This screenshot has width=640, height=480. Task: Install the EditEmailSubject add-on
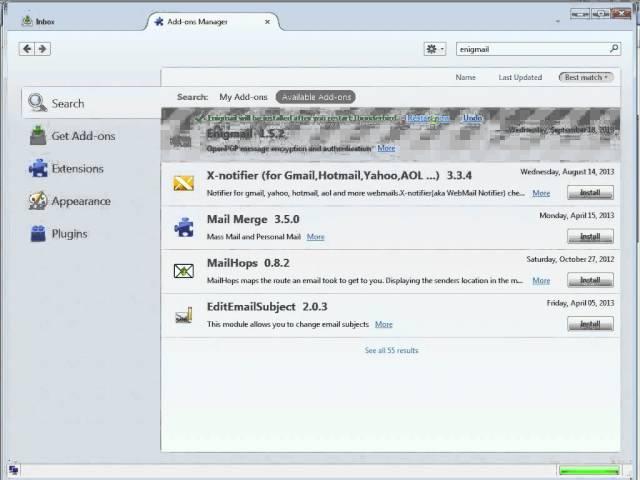(x=590, y=324)
